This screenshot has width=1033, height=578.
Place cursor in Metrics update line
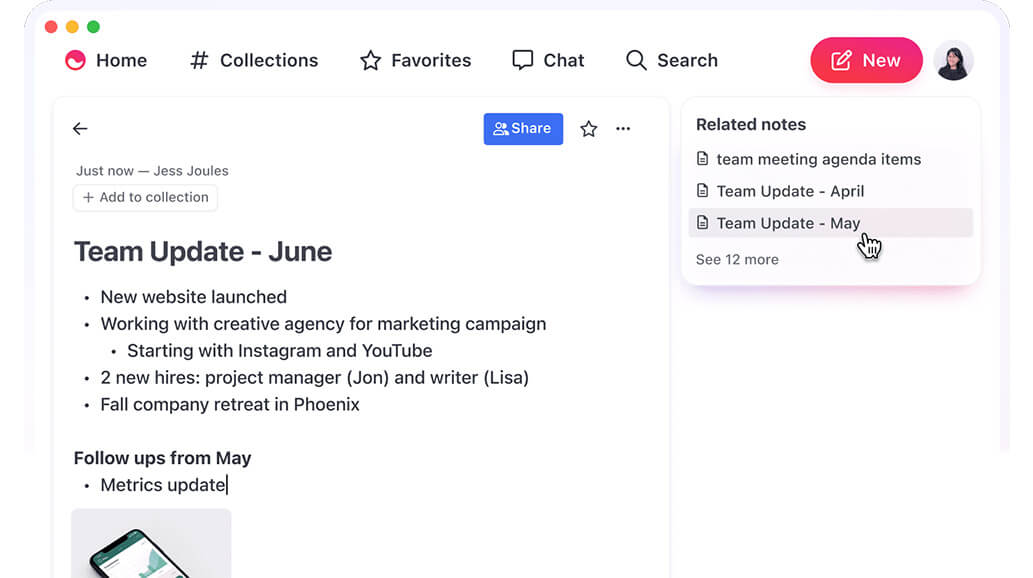(x=163, y=485)
